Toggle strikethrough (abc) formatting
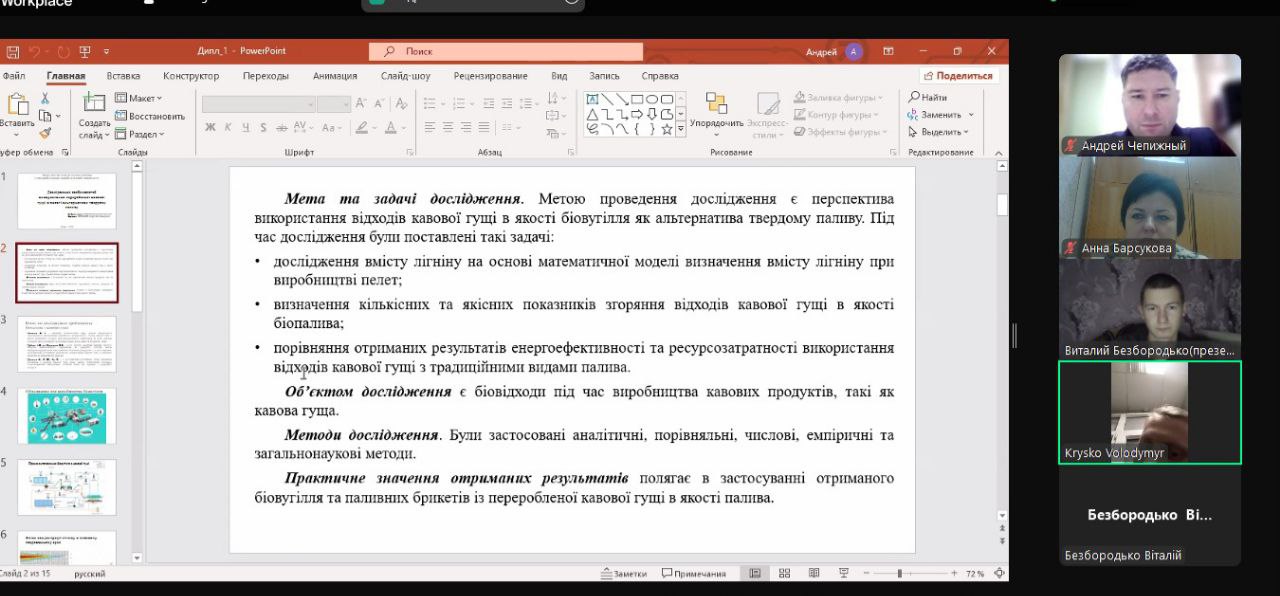This screenshot has width=1280, height=596. click(x=281, y=127)
